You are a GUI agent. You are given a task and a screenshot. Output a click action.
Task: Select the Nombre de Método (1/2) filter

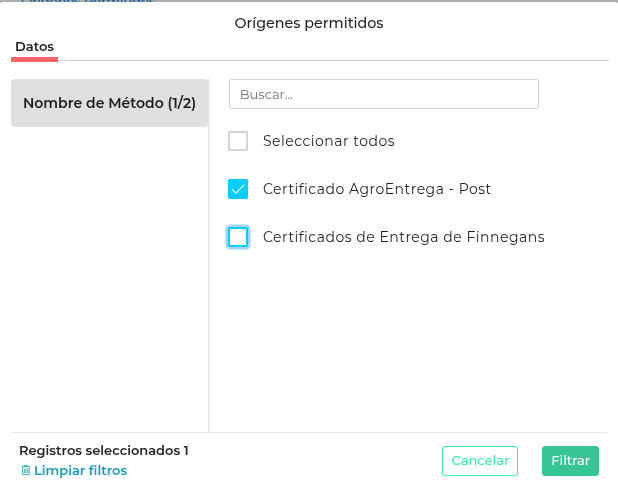tap(109, 103)
